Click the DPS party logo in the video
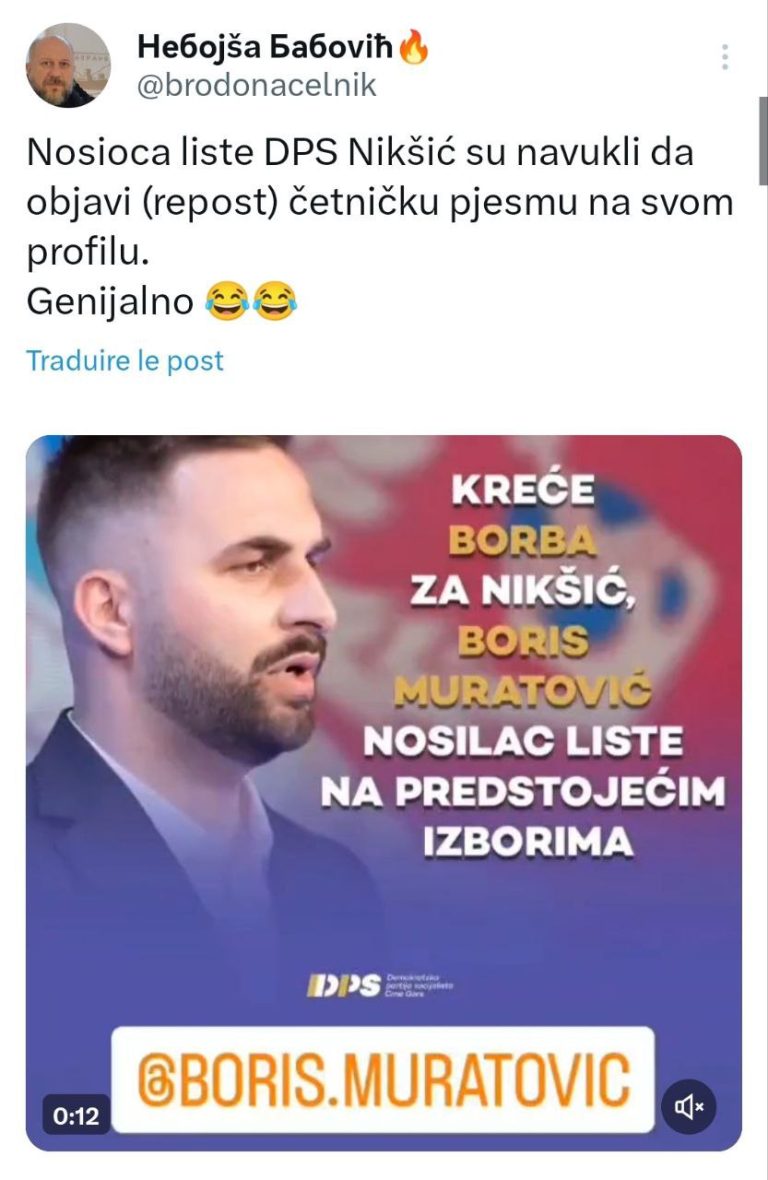Screen dimensions: 768x1180 click(380, 984)
